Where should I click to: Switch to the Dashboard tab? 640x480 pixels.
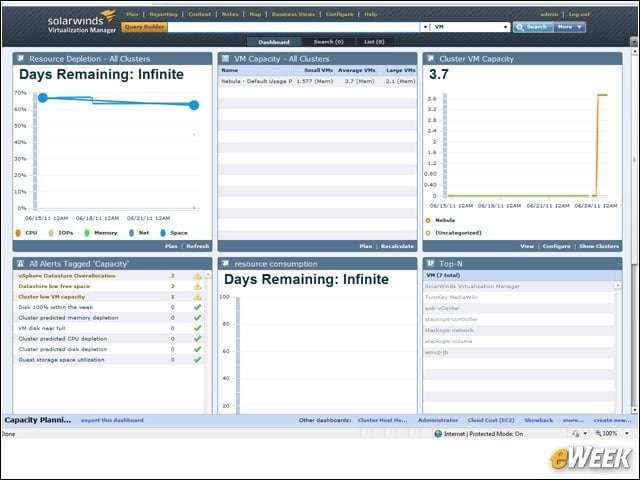[274, 42]
